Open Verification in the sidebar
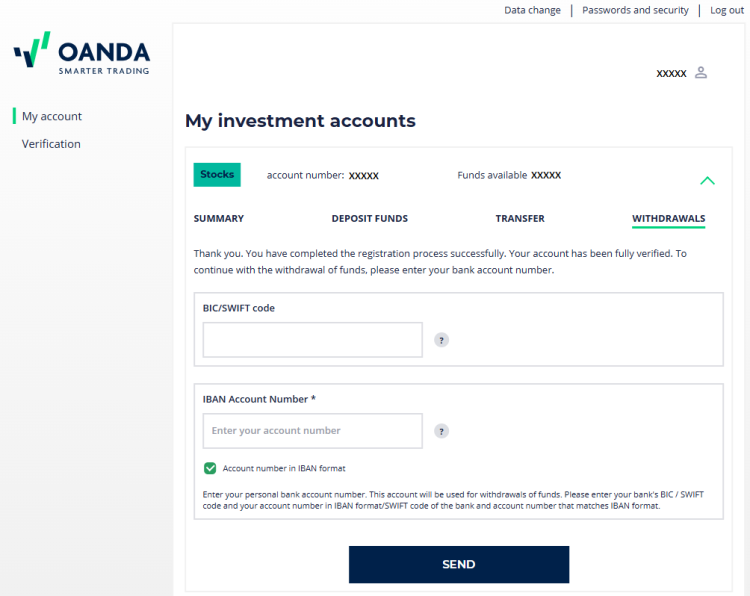The width and height of the screenshot is (750, 596). pos(51,144)
